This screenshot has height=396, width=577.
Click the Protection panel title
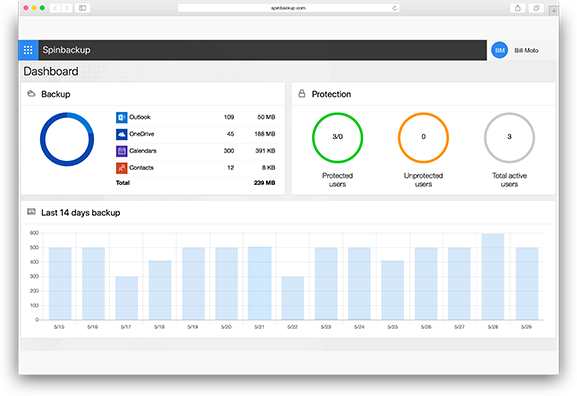pyautogui.click(x=331, y=94)
